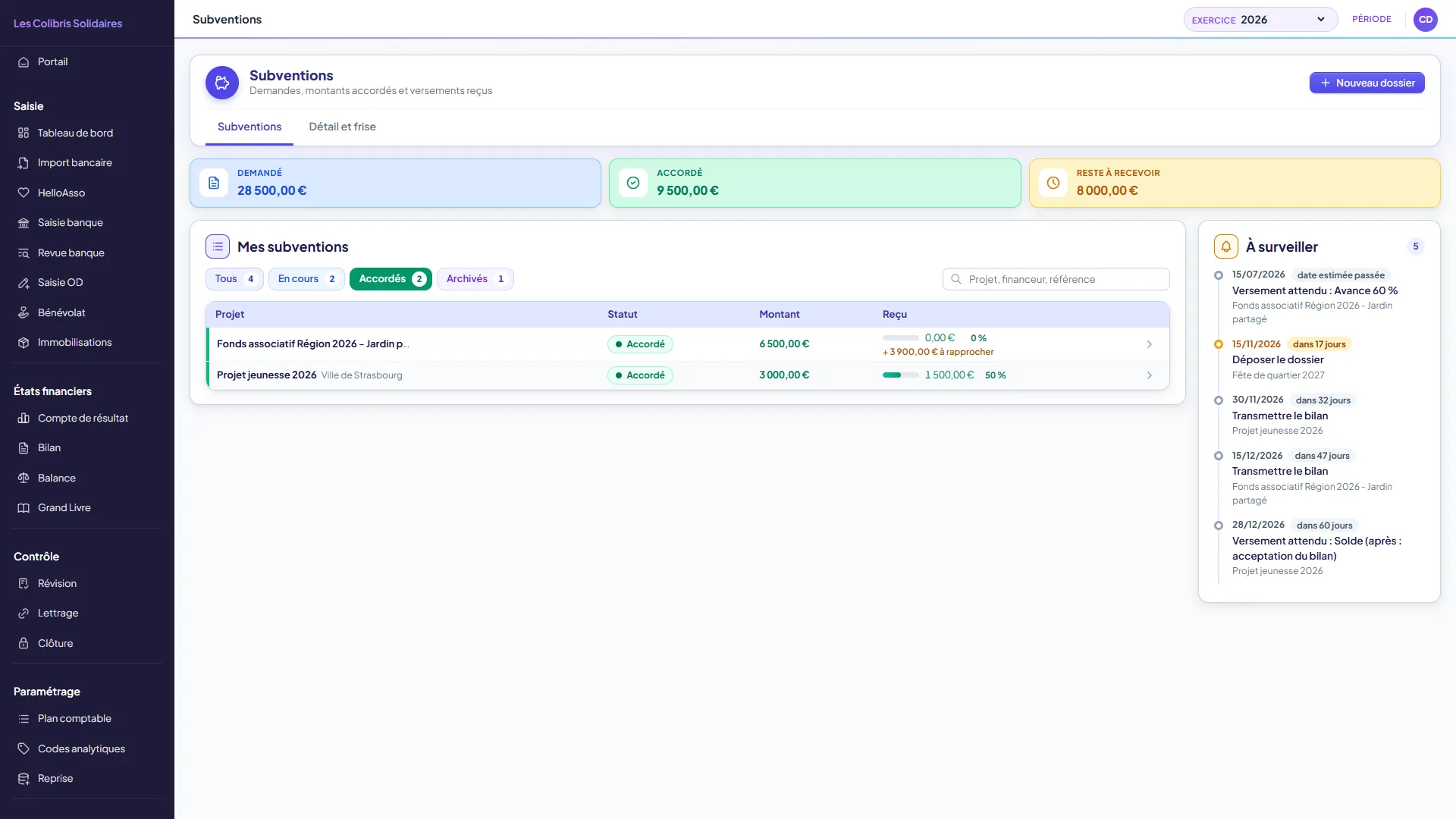Select the Accordés filter chip

pyautogui.click(x=391, y=279)
